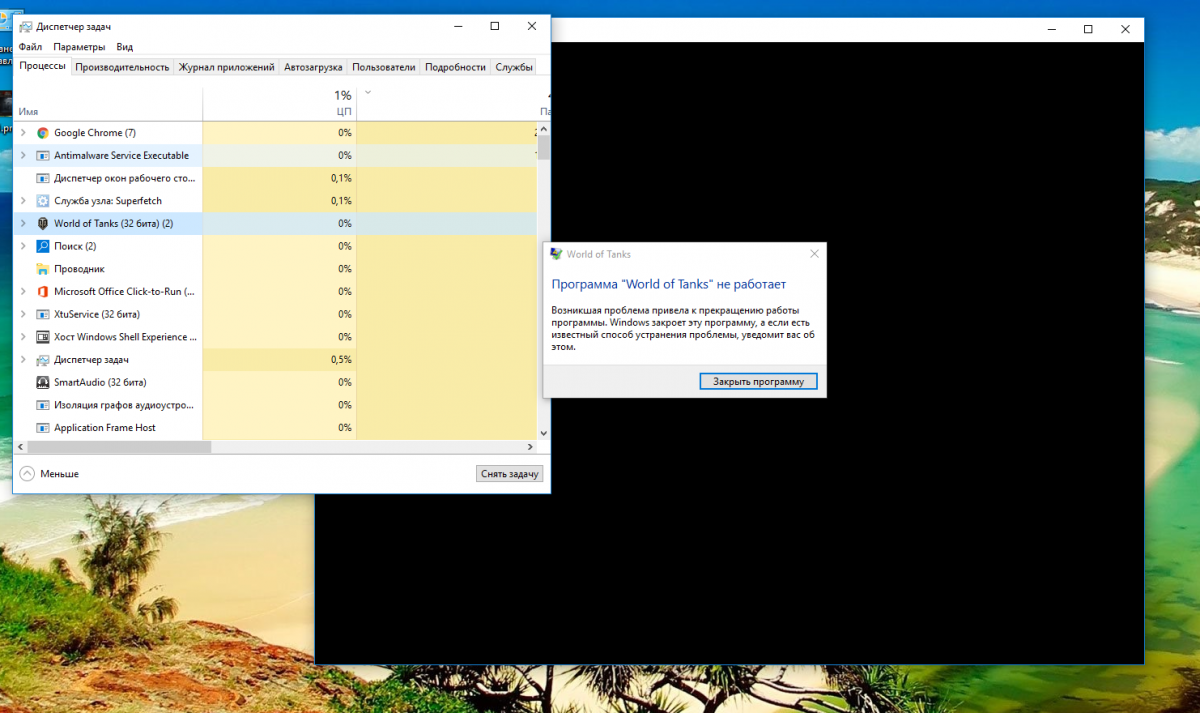Expand the Хост Windows Shell Experience row
This screenshot has width=1200, height=713.
pos(23,337)
